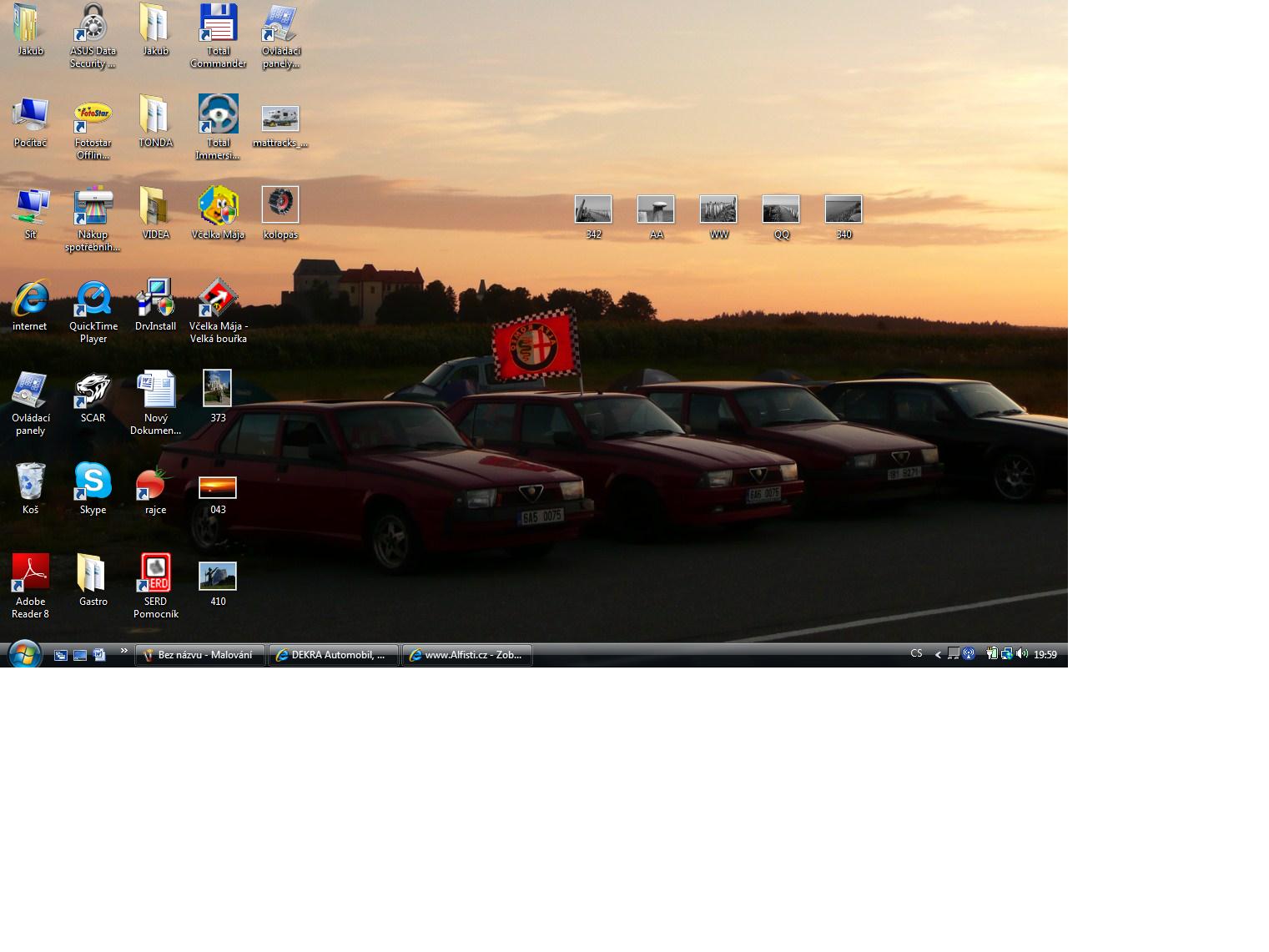This screenshot has width=1269, height=952.
Task: Open the volume speaker tray icon
Action: [x=1022, y=654]
